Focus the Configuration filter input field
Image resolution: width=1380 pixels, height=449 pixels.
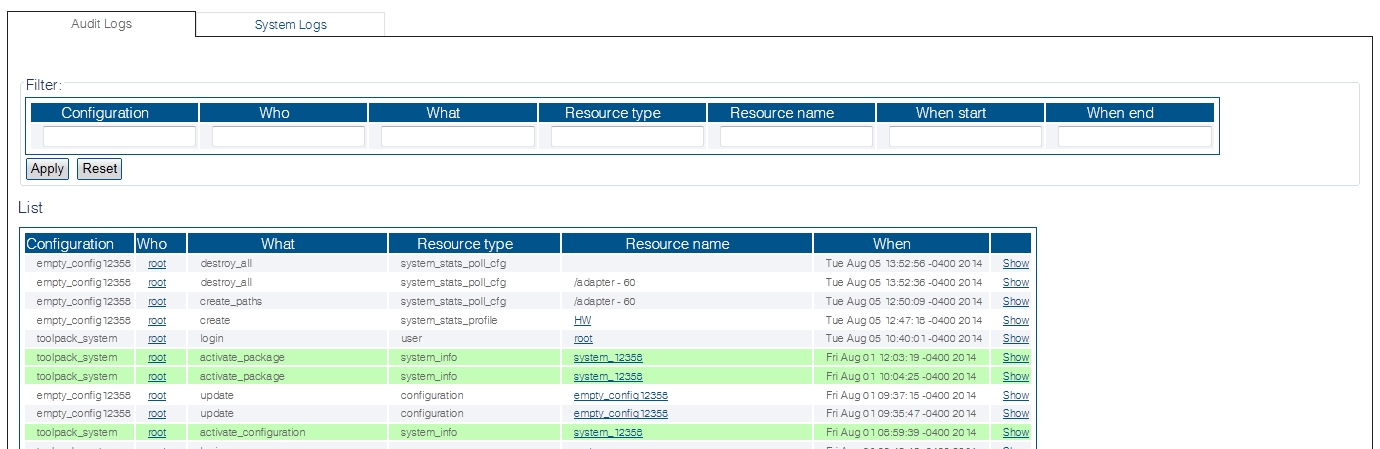[119, 137]
